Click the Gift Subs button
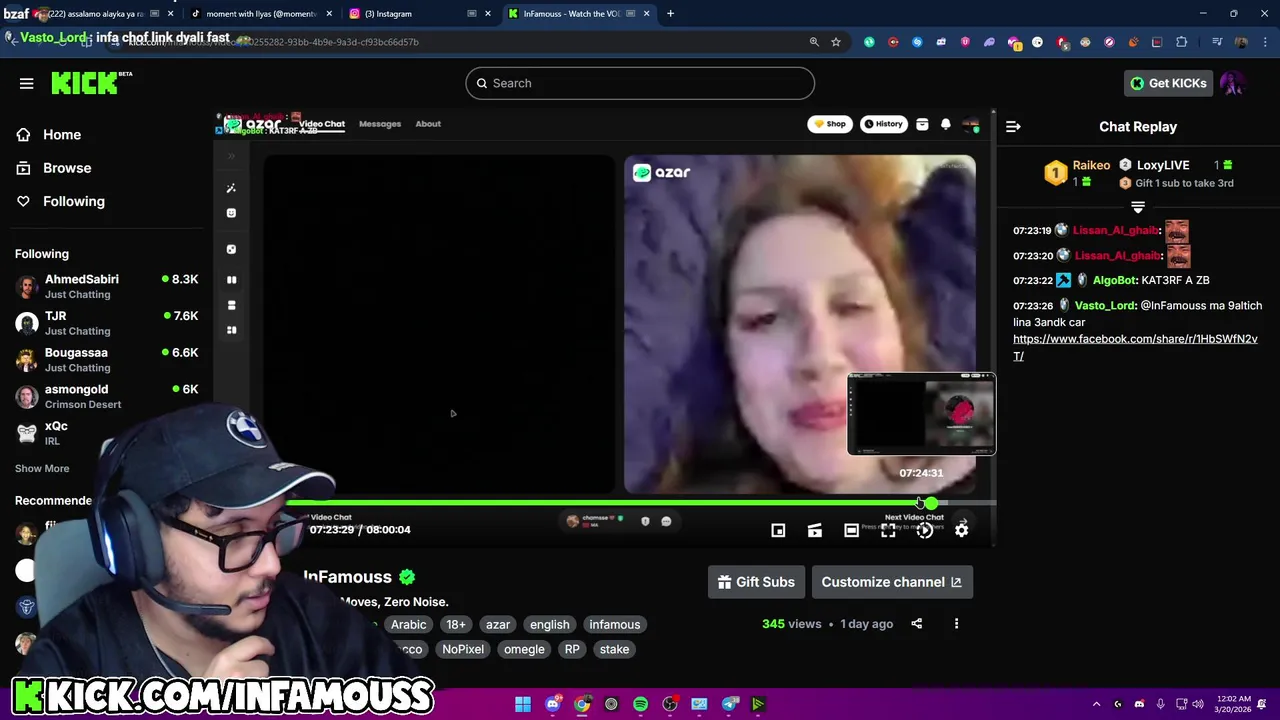Image resolution: width=1280 pixels, height=720 pixels. pyautogui.click(x=756, y=582)
